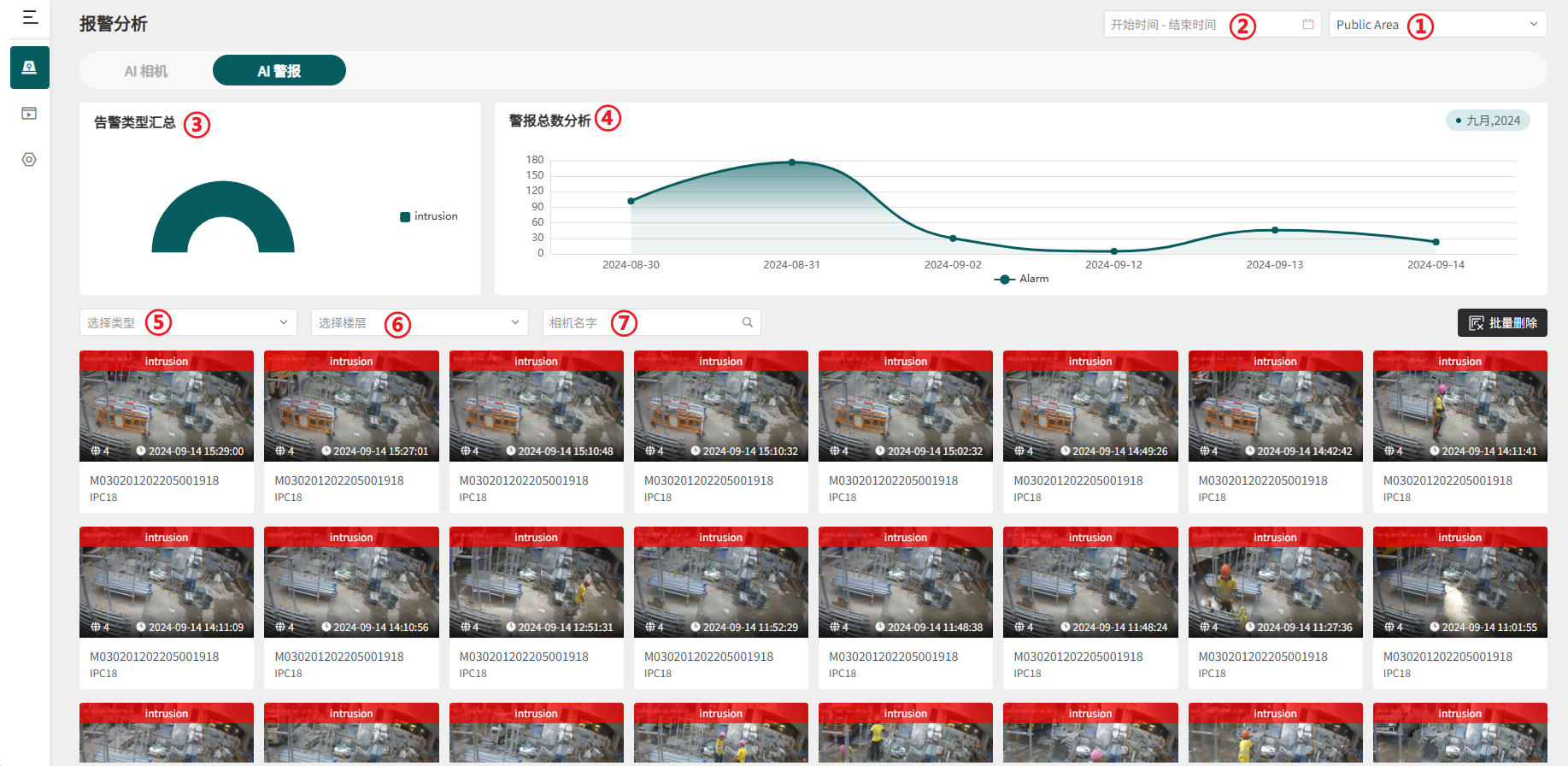Open alarm thumbnail dated 2024-09-14 15:27:01
The image size is (1568, 766).
(351, 406)
